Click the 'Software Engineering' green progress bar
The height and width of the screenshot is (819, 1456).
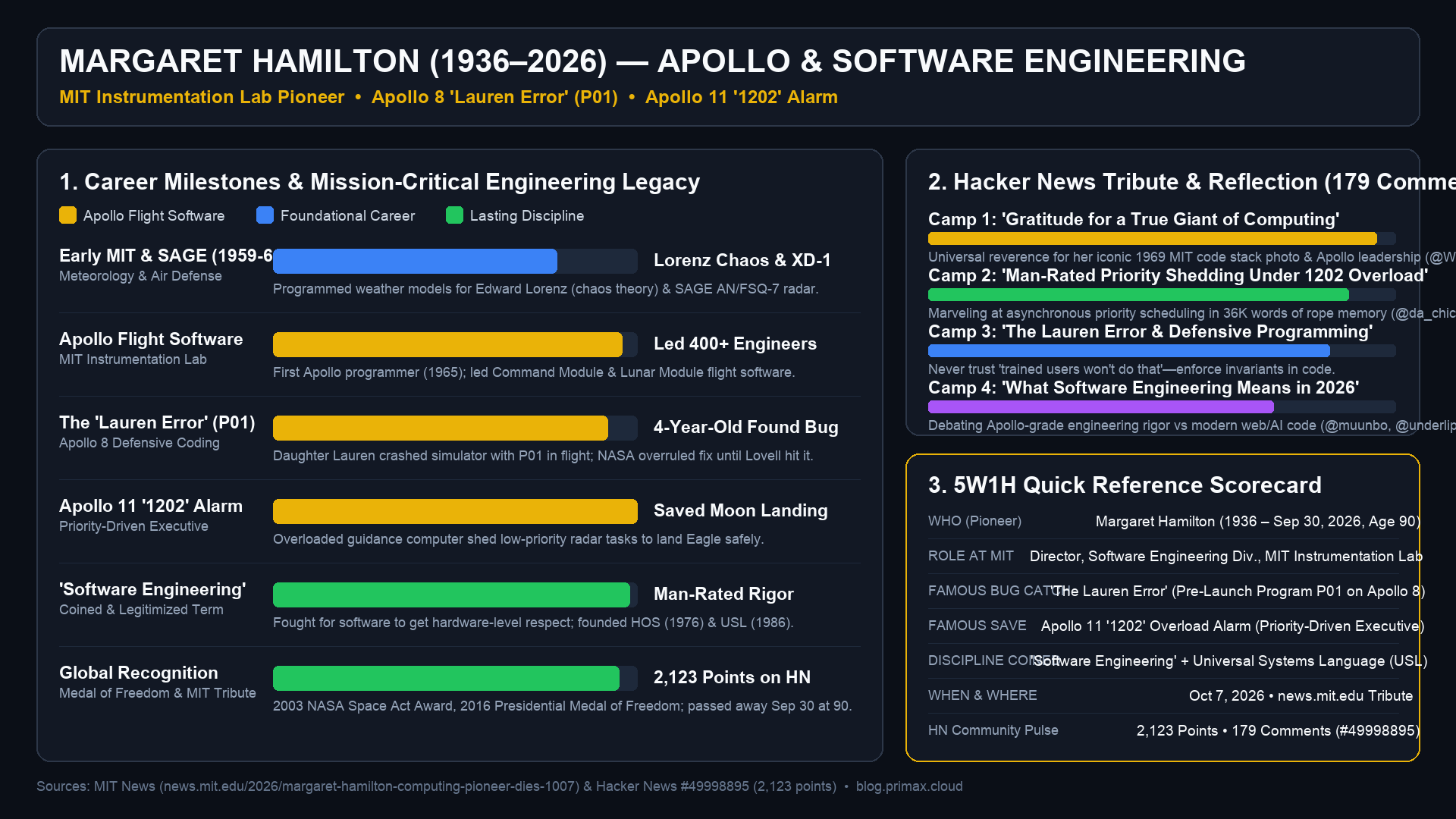tap(455, 595)
